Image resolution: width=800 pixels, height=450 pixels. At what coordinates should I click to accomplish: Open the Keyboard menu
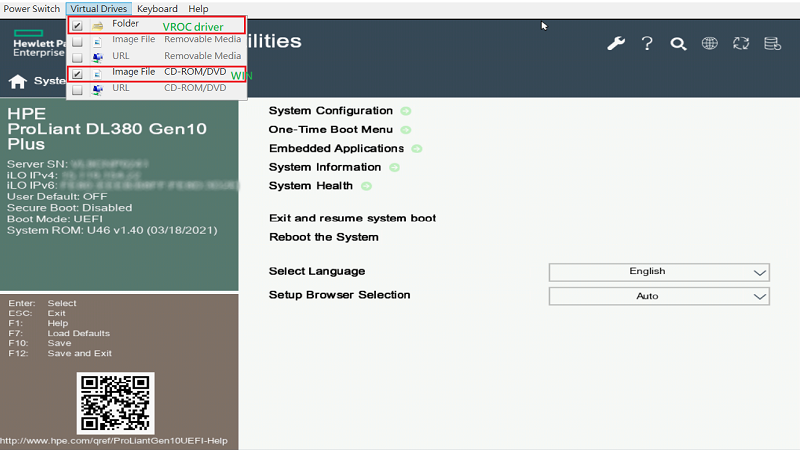(157, 8)
